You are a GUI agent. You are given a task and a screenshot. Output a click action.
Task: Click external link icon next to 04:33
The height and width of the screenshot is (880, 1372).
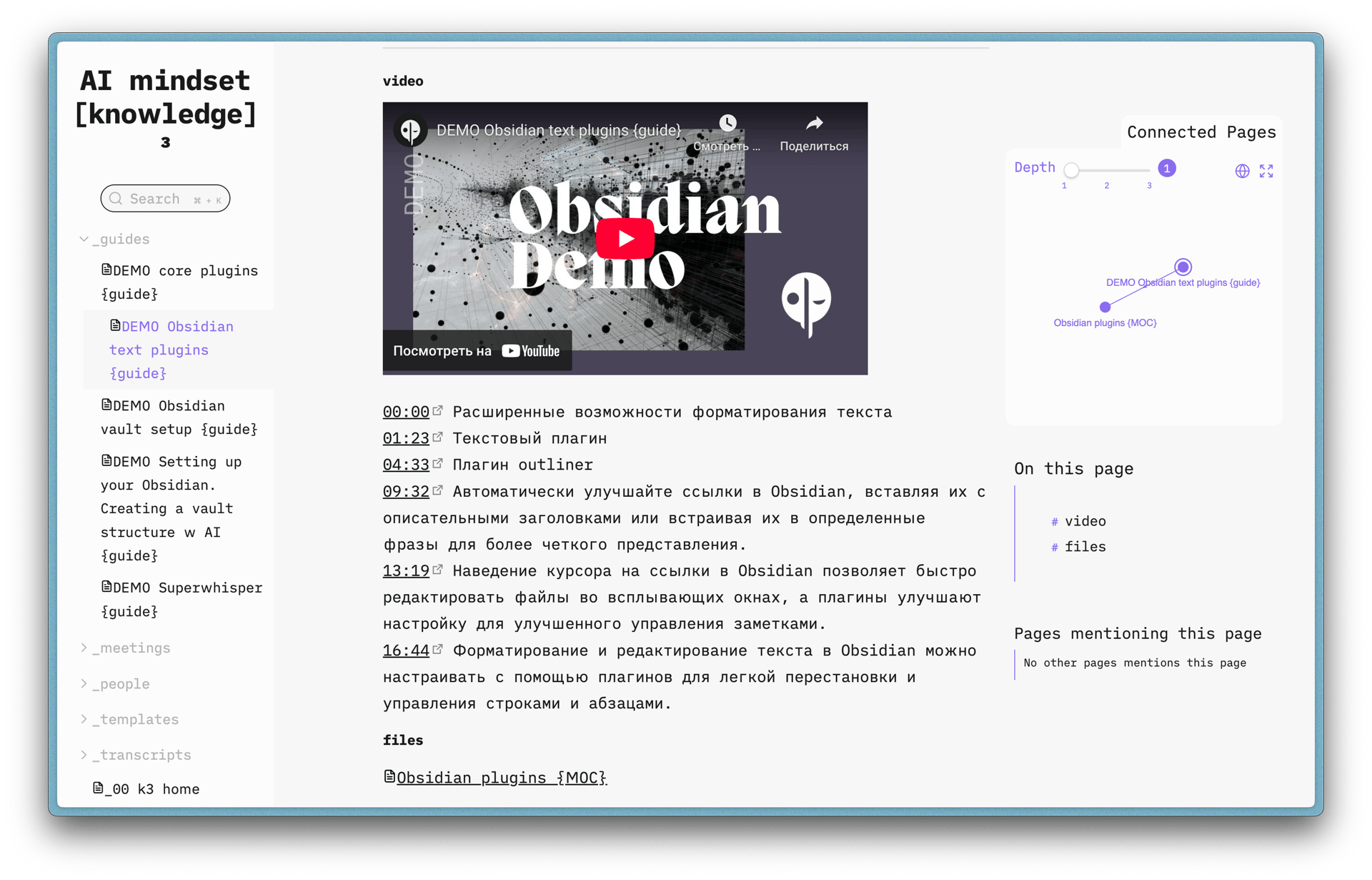pyautogui.click(x=437, y=463)
